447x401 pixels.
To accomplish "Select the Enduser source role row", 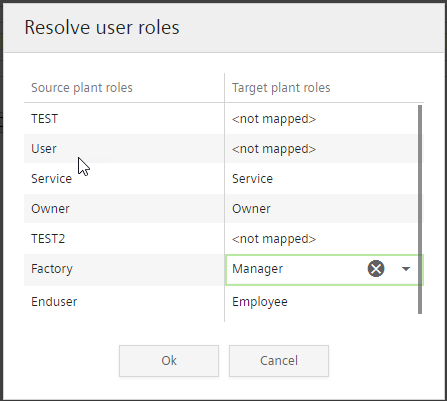I will pyautogui.click(x=124, y=302).
